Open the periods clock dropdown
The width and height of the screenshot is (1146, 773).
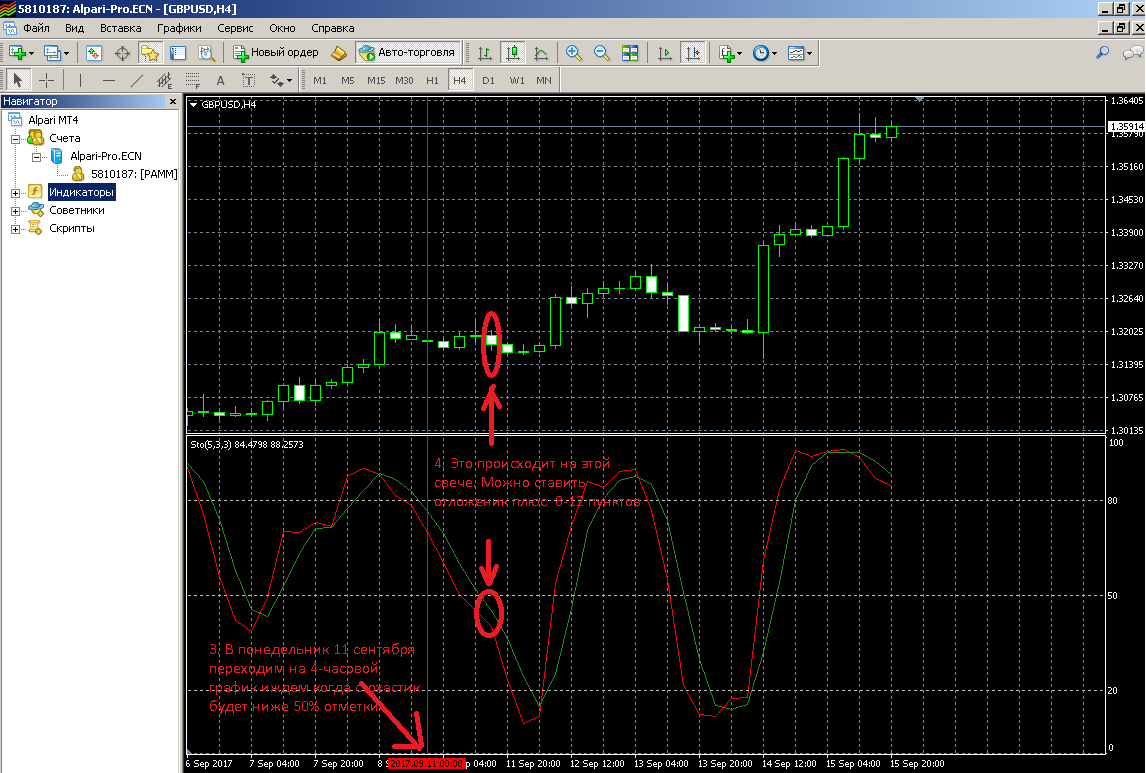point(764,53)
